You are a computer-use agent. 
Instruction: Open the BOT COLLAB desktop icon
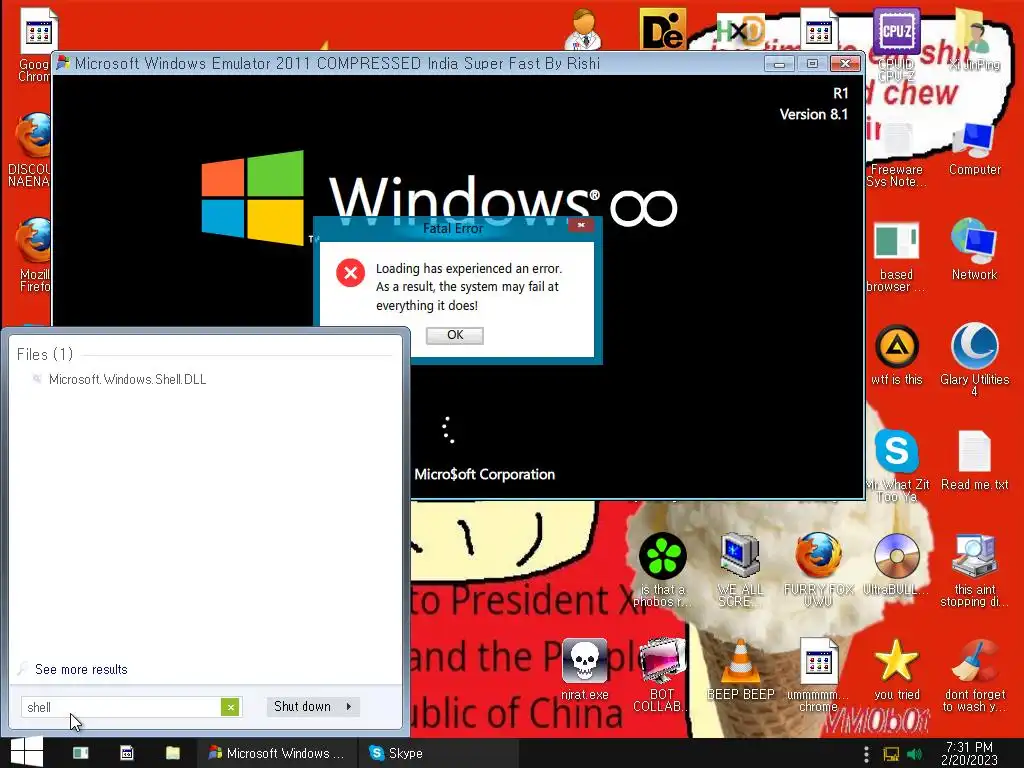click(662, 675)
